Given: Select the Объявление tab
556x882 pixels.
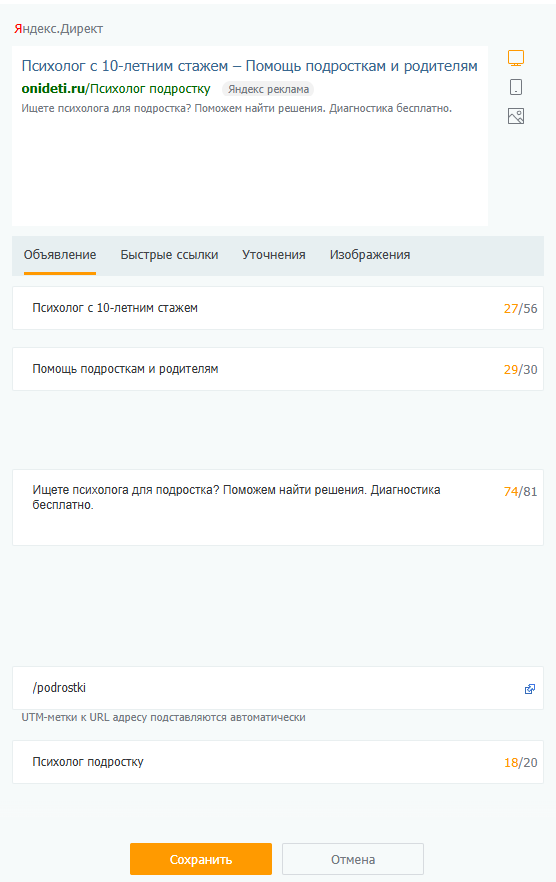Looking at the screenshot, I should tap(60, 255).
